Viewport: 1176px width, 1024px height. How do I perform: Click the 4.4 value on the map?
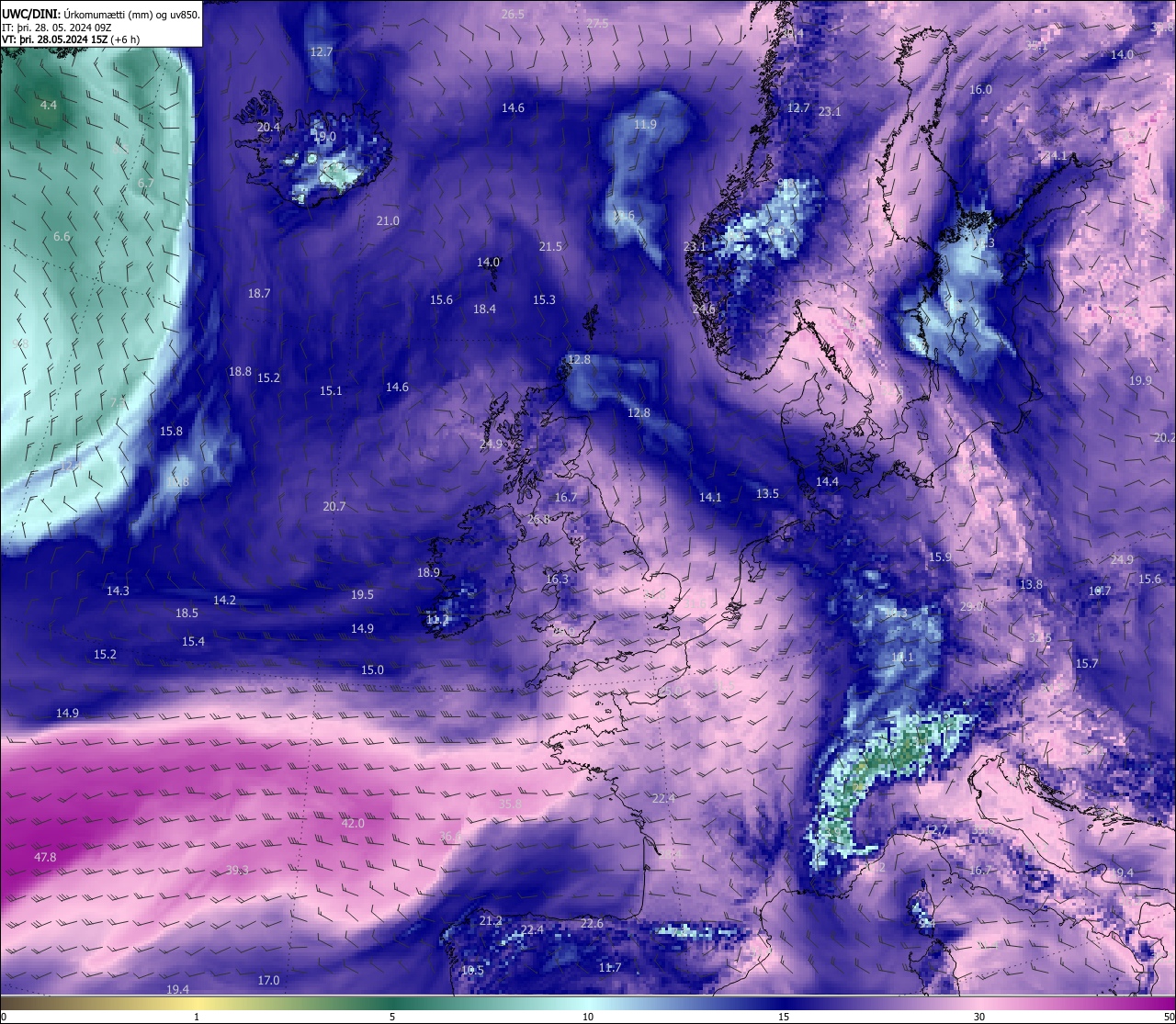click(49, 106)
